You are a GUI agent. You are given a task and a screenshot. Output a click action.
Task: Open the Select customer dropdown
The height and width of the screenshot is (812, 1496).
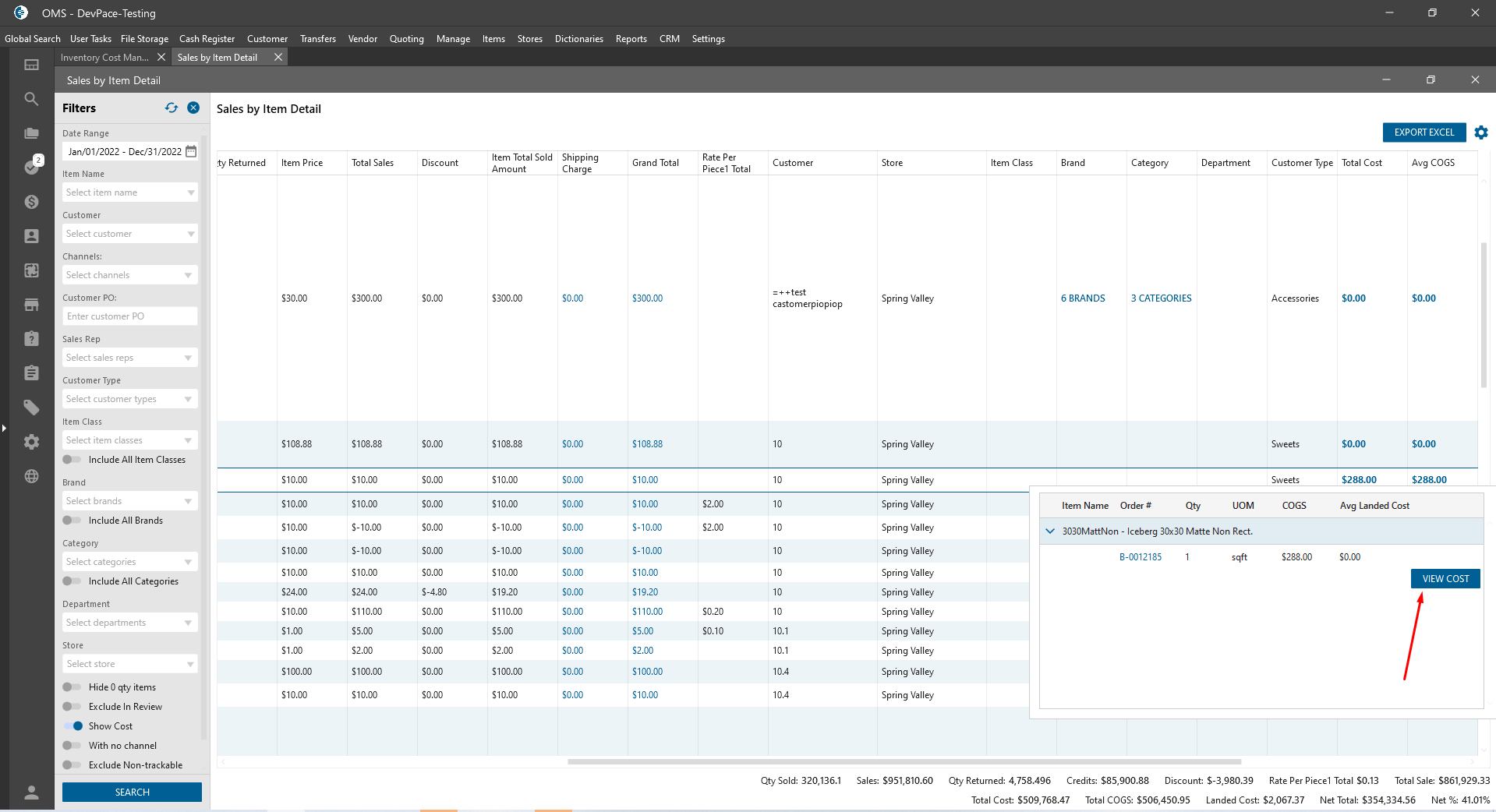129,234
